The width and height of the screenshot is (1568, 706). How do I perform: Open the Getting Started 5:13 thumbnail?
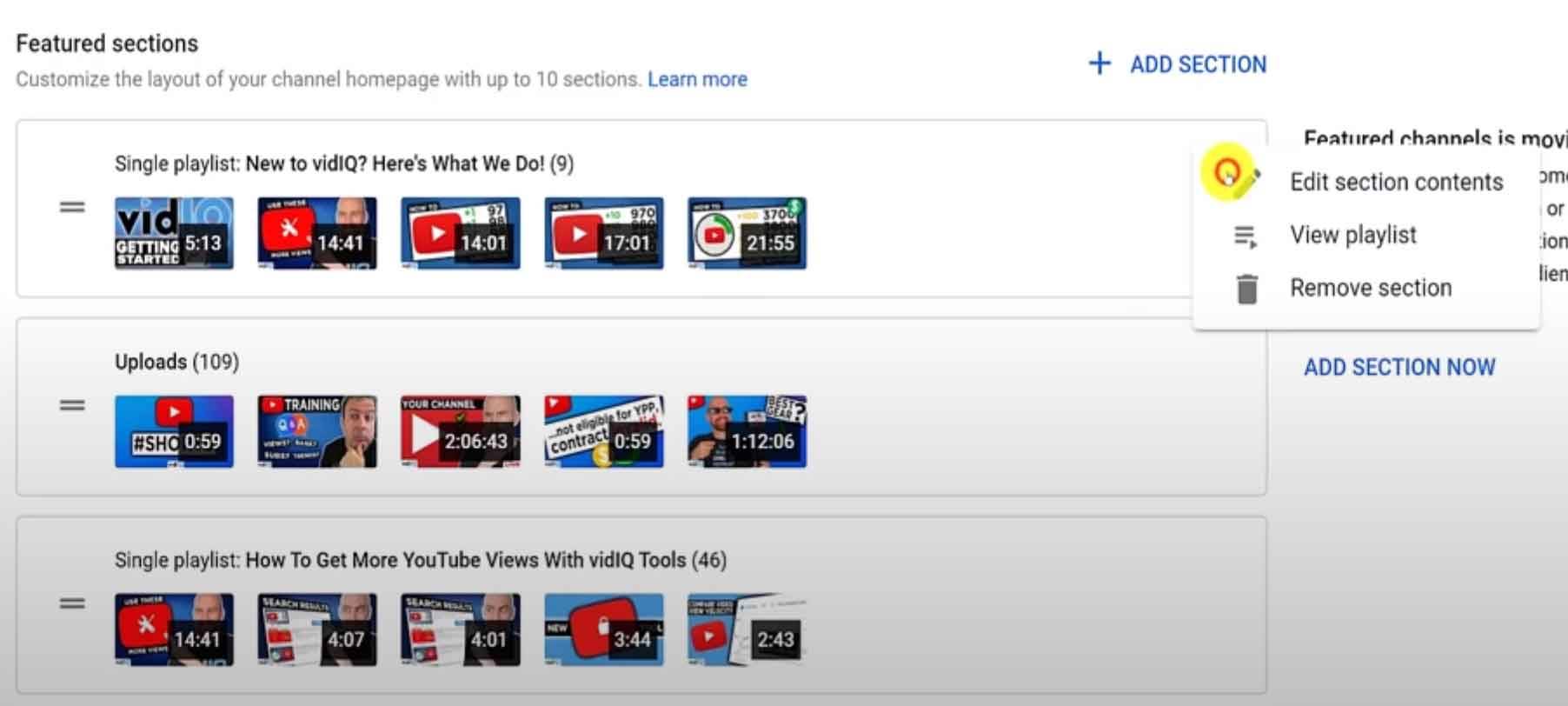pos(174,233)
